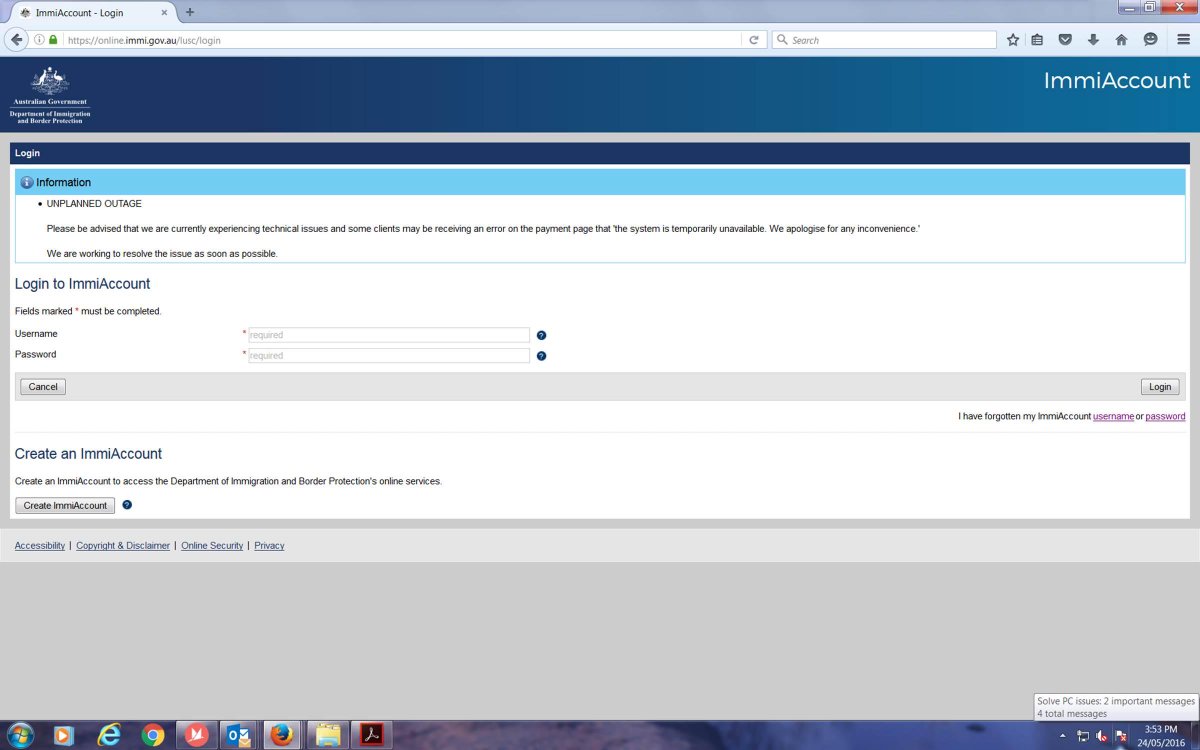The width and height of the screenshot is (1200, 750).
Task: Bookmark this page with the star icon
Action: click(1013, 40)
